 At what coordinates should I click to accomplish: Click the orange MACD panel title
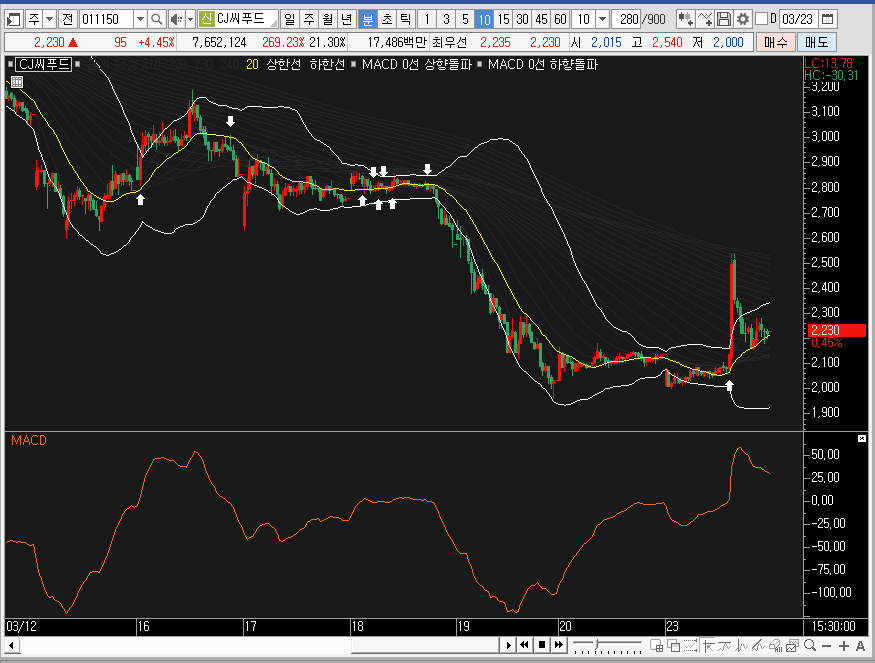coord(28,440)
